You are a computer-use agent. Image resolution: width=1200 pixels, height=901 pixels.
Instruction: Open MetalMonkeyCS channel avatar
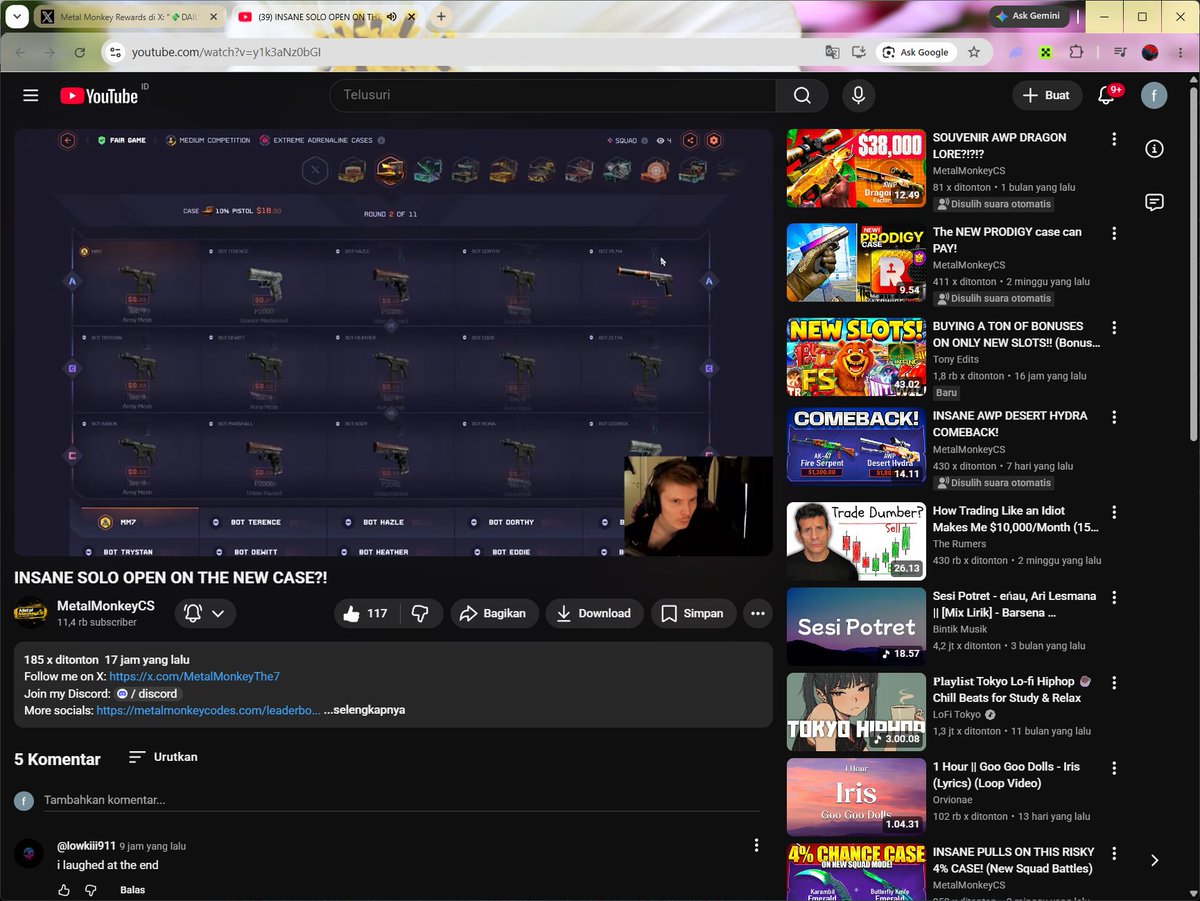pyautogui.click(x=31, y=613)
